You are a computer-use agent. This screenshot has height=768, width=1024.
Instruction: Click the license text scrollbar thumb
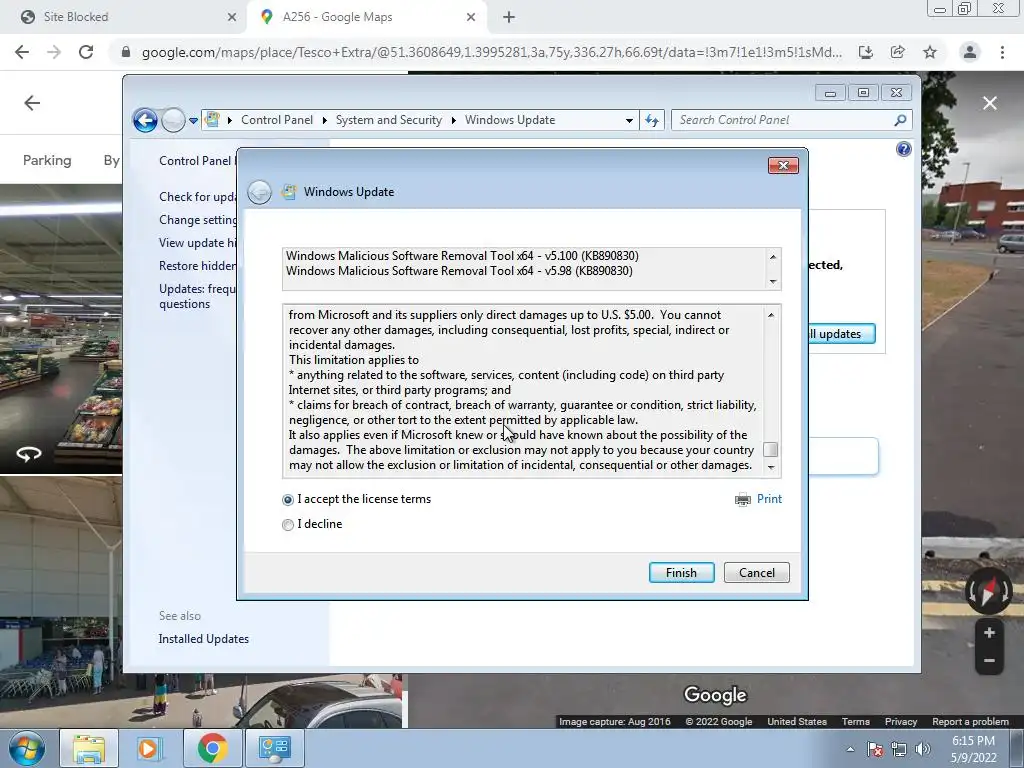(771, 449)
